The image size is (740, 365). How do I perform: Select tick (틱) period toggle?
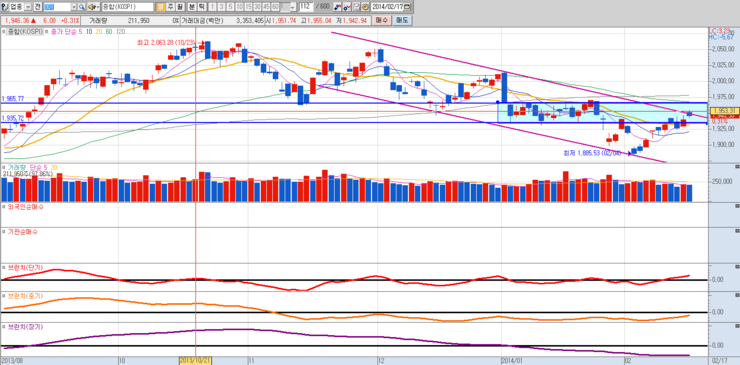click(202, 7)
